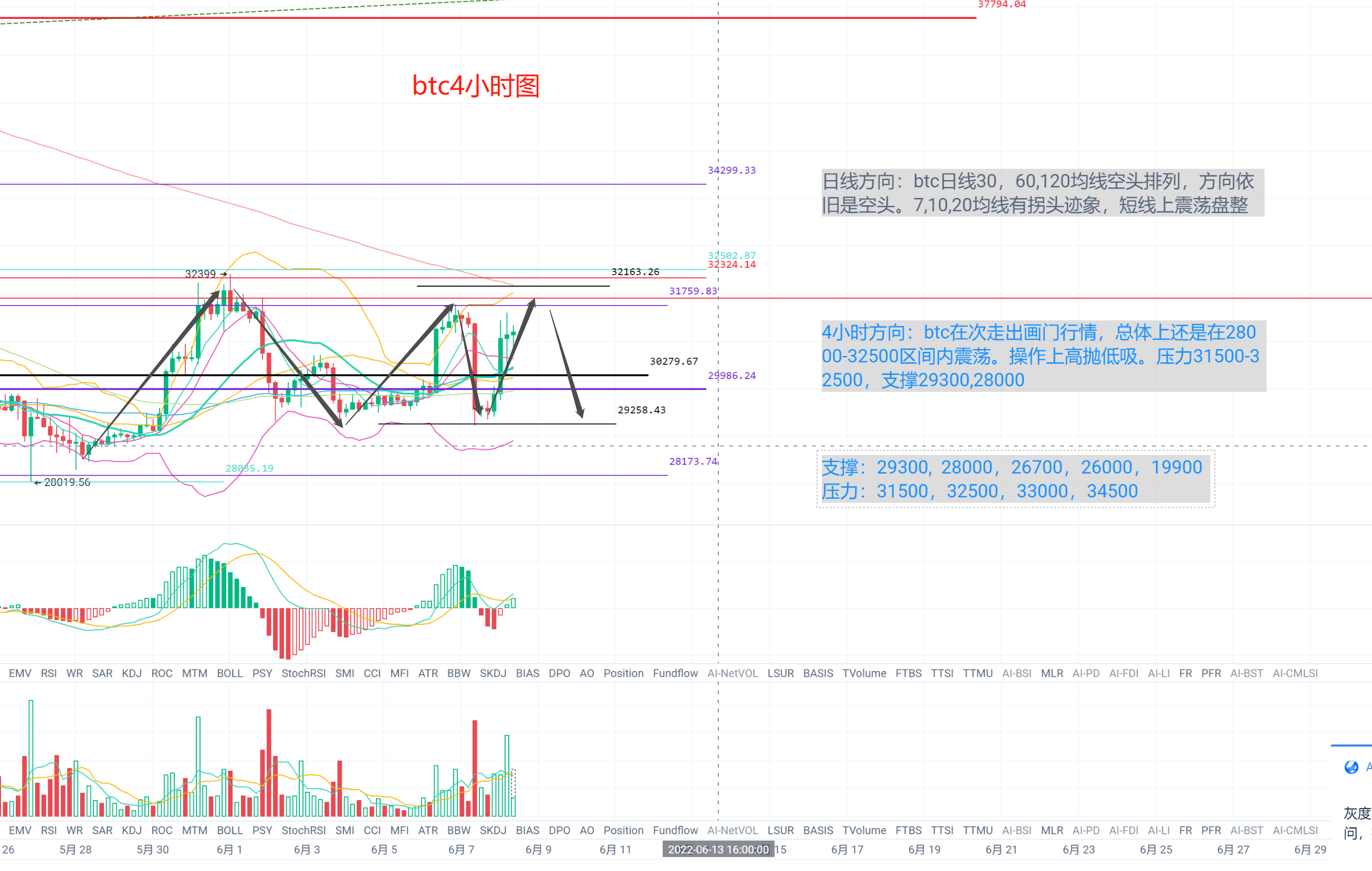
Task: Click the blue globe icon at right edge
Action: coord(1351,767)
